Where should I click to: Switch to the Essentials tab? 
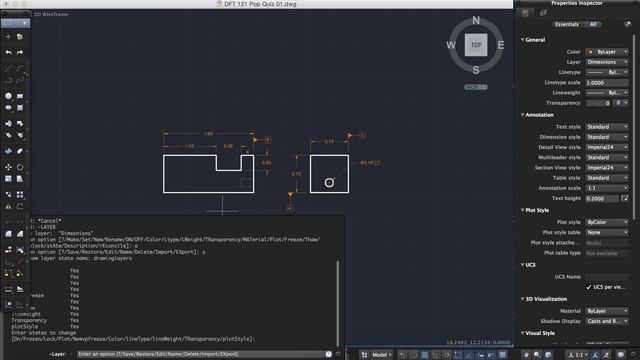click(567, 24)
